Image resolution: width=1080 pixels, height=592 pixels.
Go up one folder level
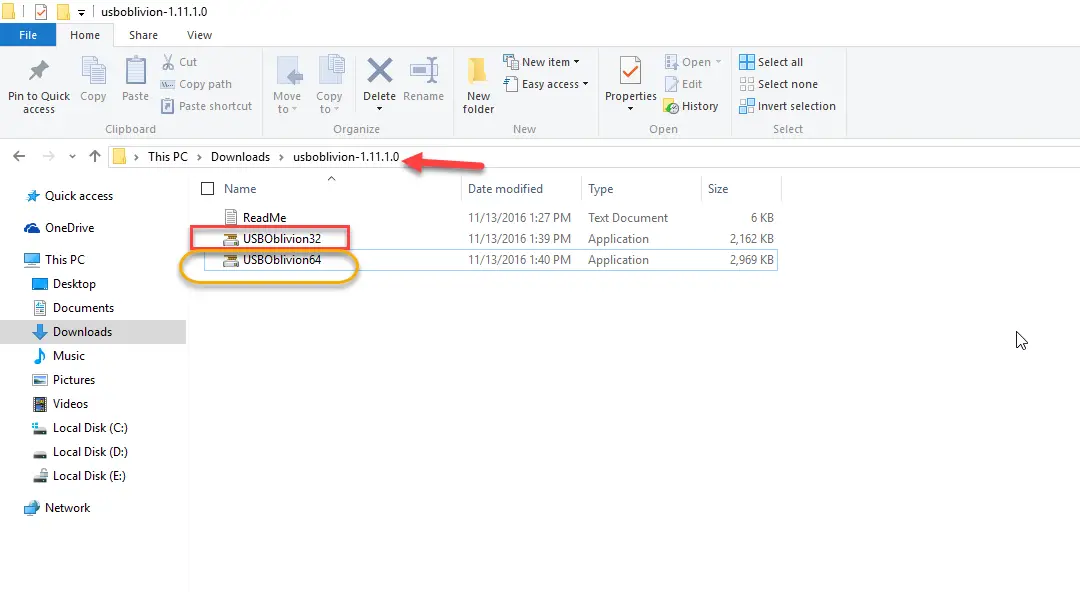pyautogui.click(x=95, y=156)
